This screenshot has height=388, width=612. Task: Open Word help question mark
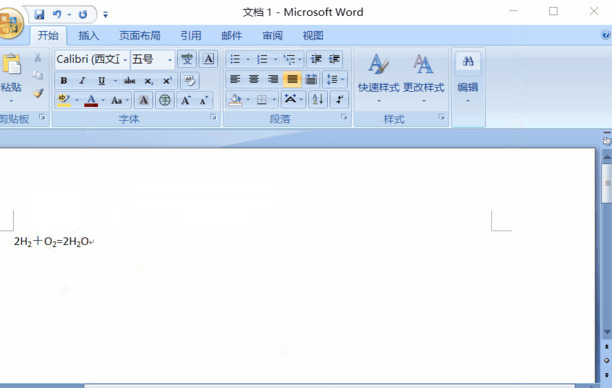click(606, 35)
